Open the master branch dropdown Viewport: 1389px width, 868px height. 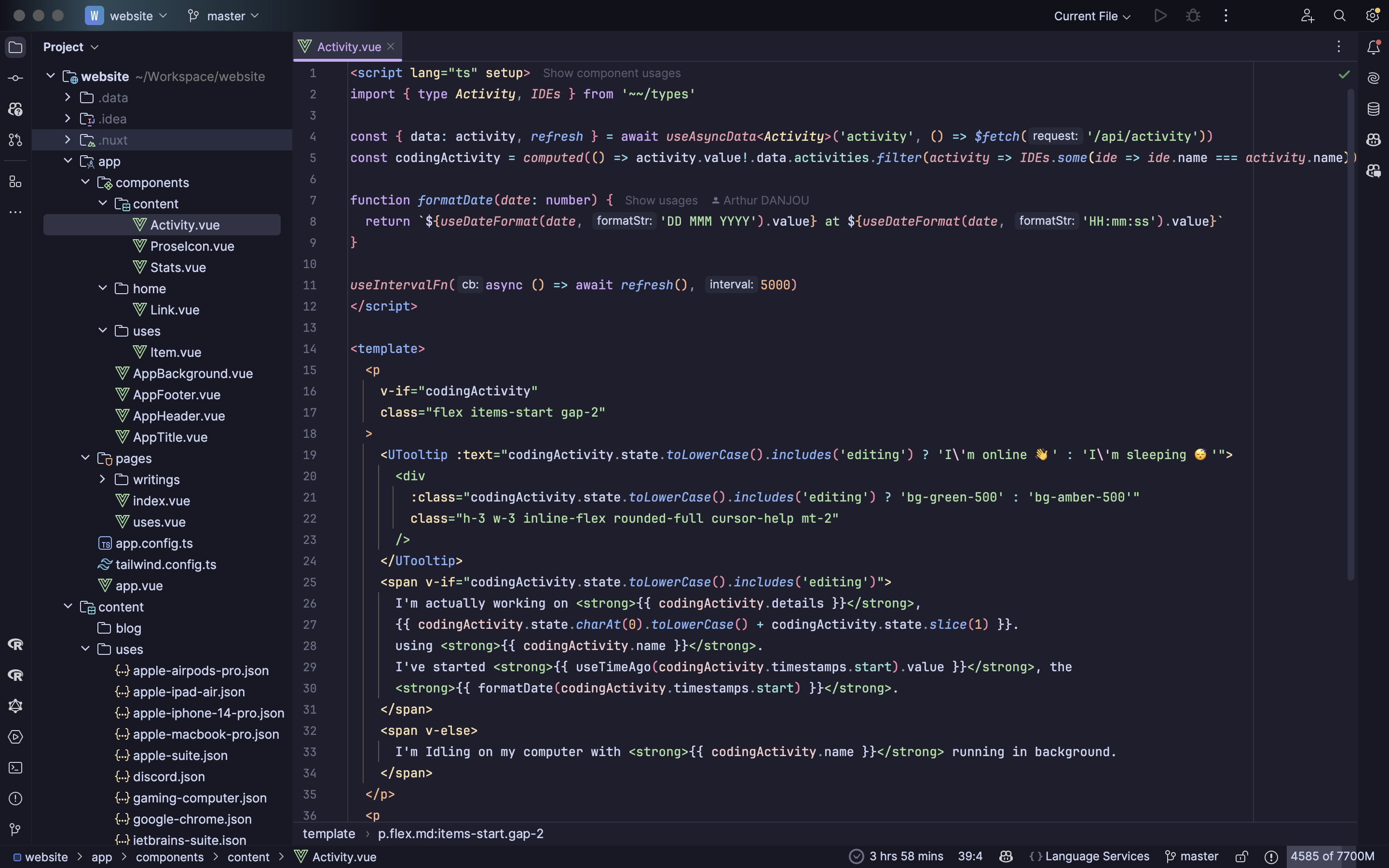point(223,15)
